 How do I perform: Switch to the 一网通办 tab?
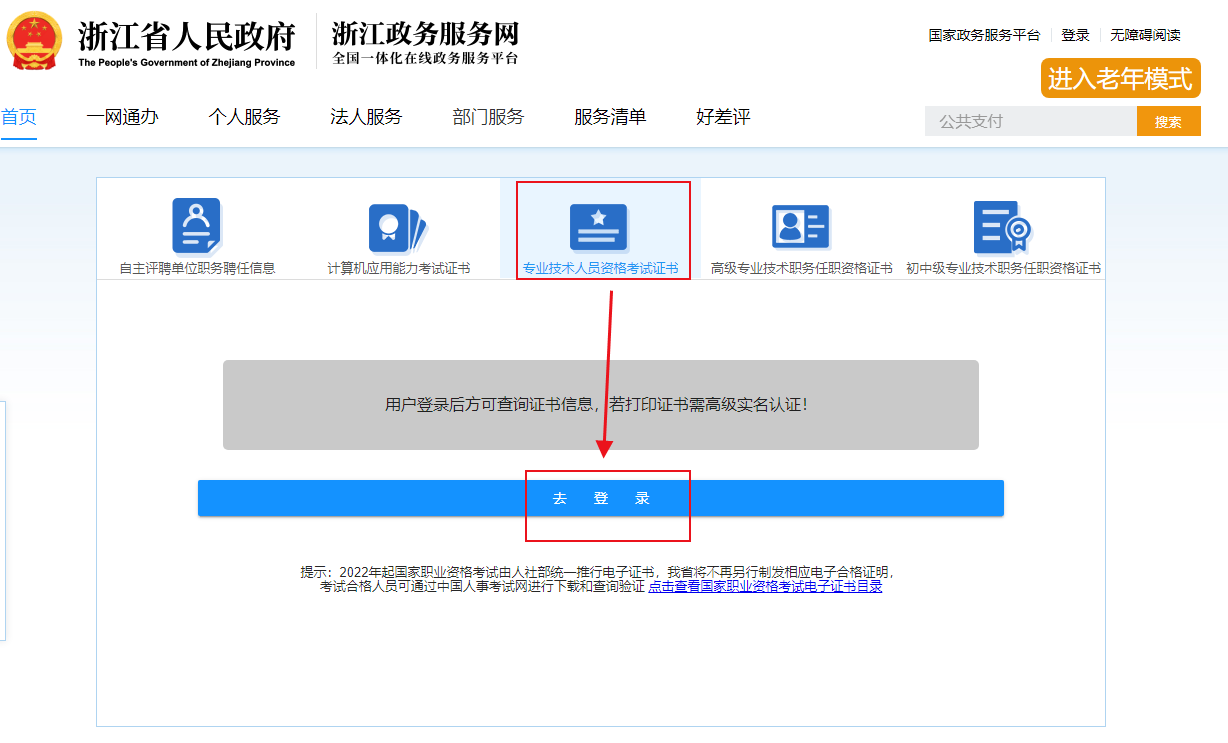coord(122,116)
